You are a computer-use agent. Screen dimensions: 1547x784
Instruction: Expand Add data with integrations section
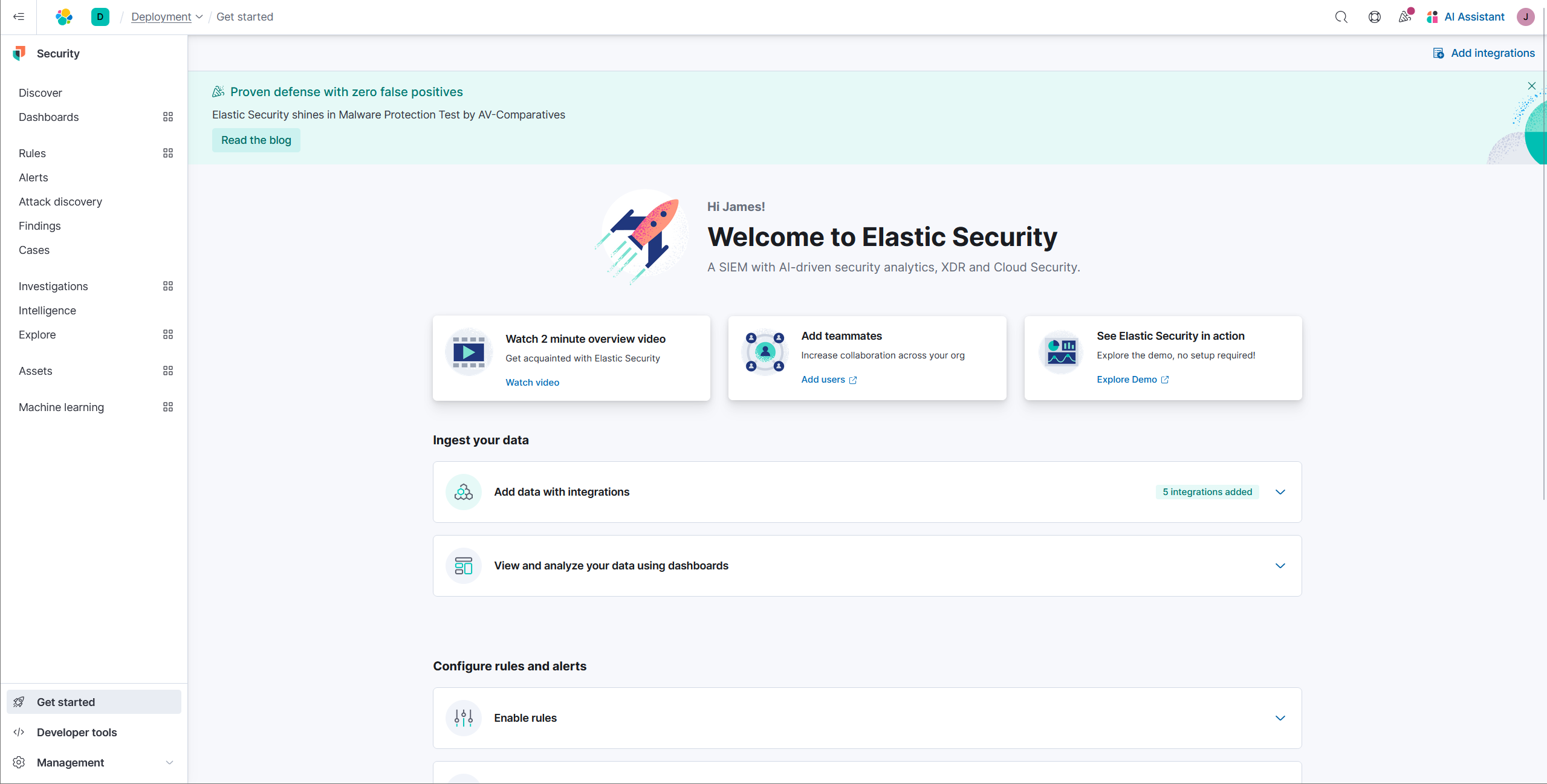click(1280, 492)
